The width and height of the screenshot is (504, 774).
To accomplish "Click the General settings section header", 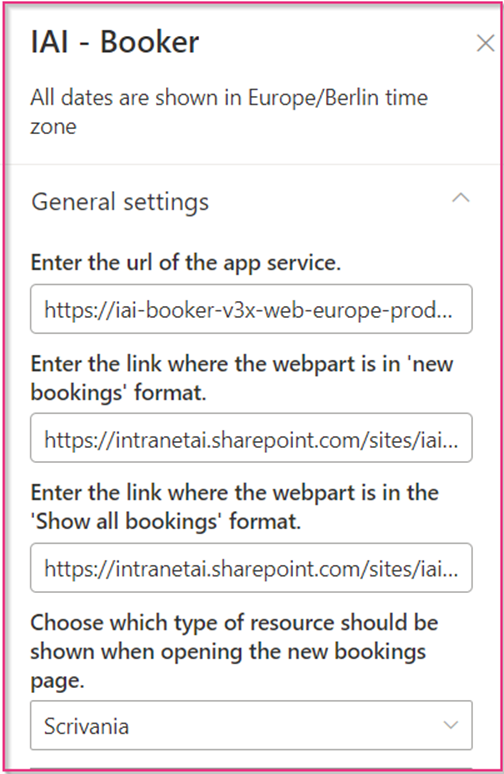I will (x=251, y=201).
